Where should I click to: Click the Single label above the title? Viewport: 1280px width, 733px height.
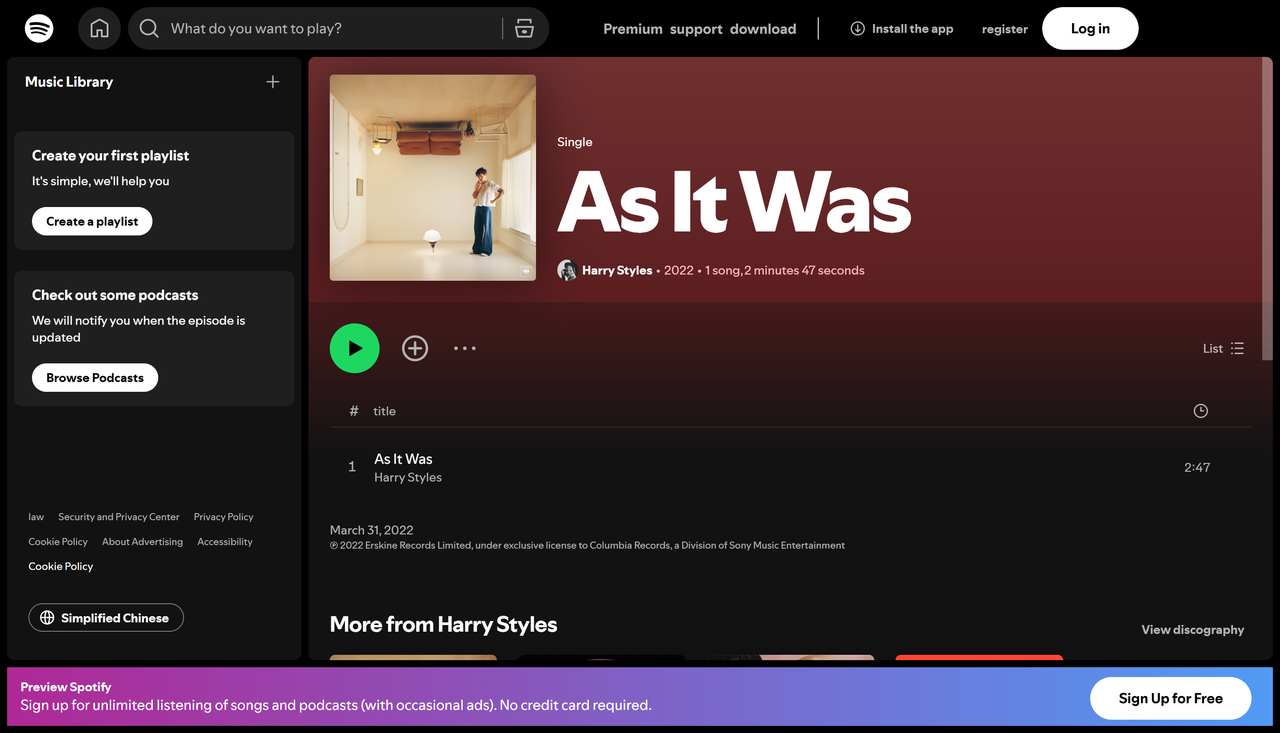click(x=575, y=142)
